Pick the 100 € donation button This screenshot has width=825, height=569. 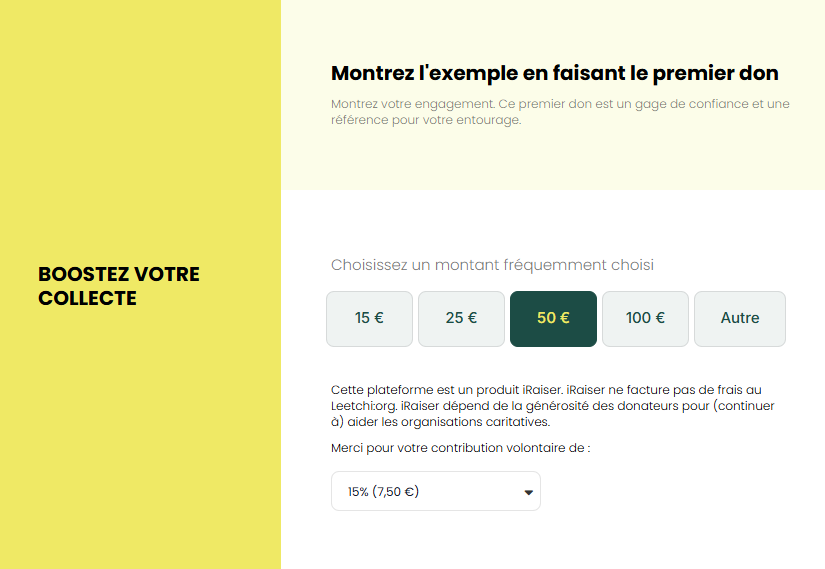(645, 319)
